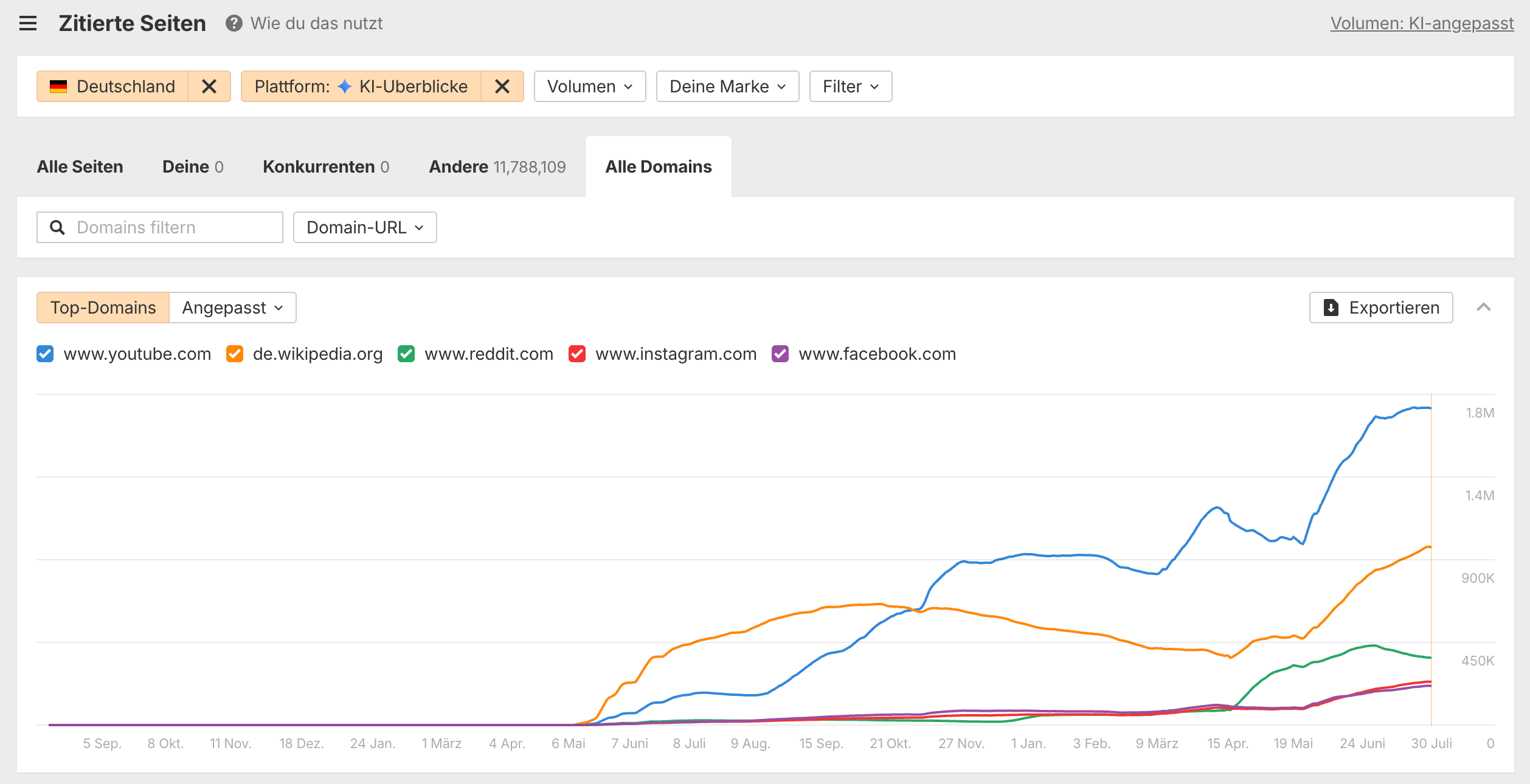The height and width of the screenshot is (784, 1530).
Task: Remove the KI-Überblicke platform filter
Action: tap(502, 86)
